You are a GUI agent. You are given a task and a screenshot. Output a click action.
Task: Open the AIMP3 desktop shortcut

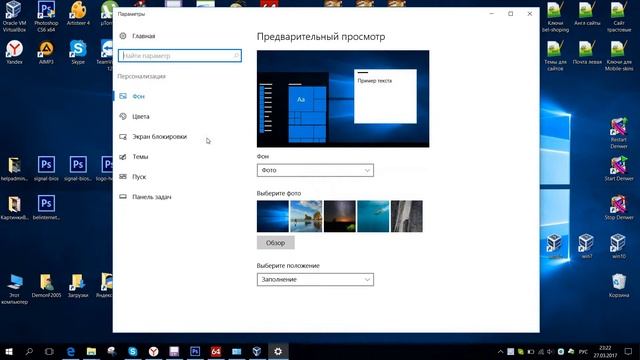click(x=46, y=52)
